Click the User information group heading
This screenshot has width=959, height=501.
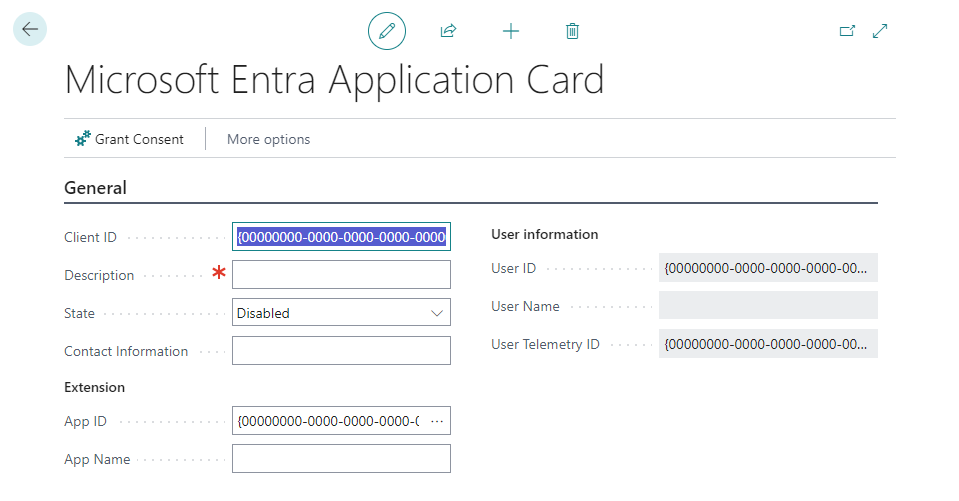tap(544, 234)
